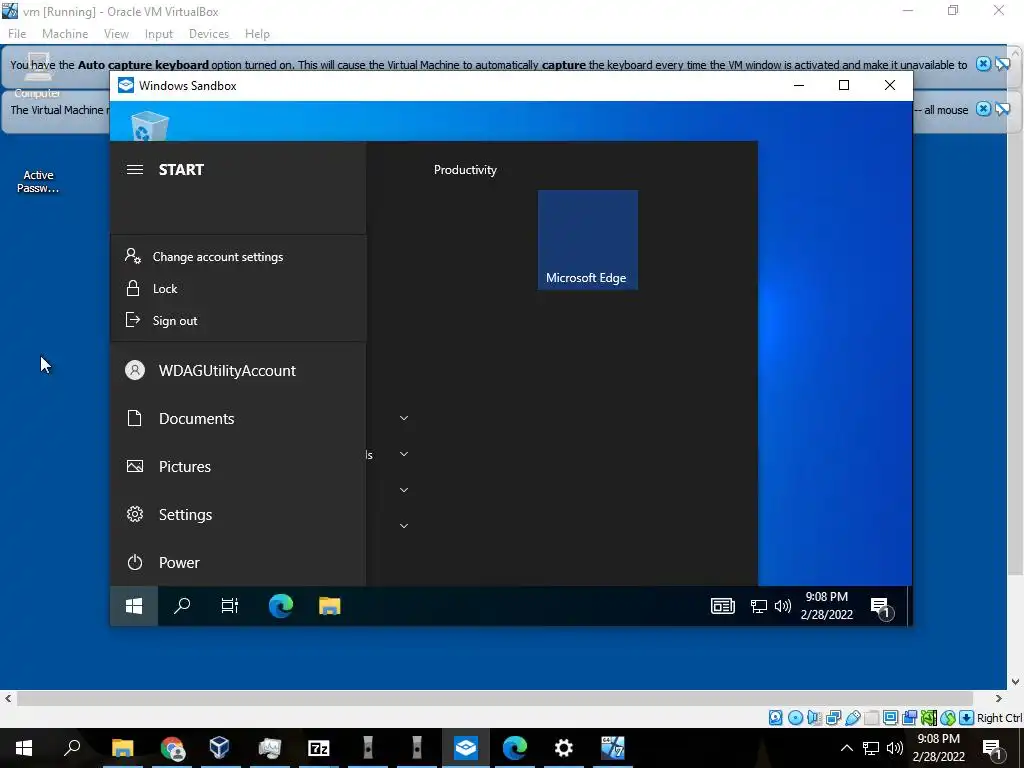Click the VirtualBox display status icon
Screen dimensions: 1024x768
pyautogui.click(x=890, y=718)
